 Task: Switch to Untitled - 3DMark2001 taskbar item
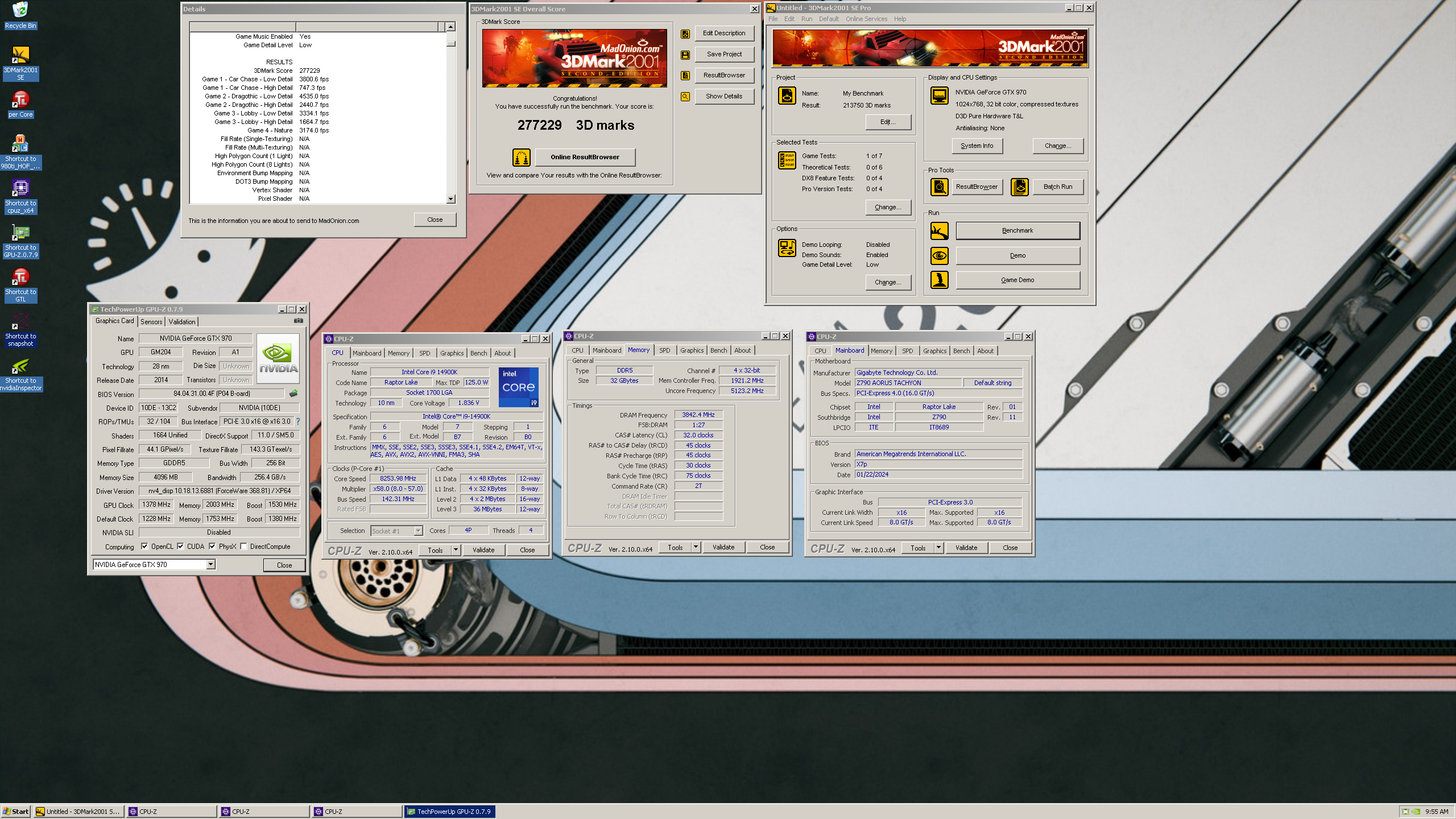[x=78, y=812]
